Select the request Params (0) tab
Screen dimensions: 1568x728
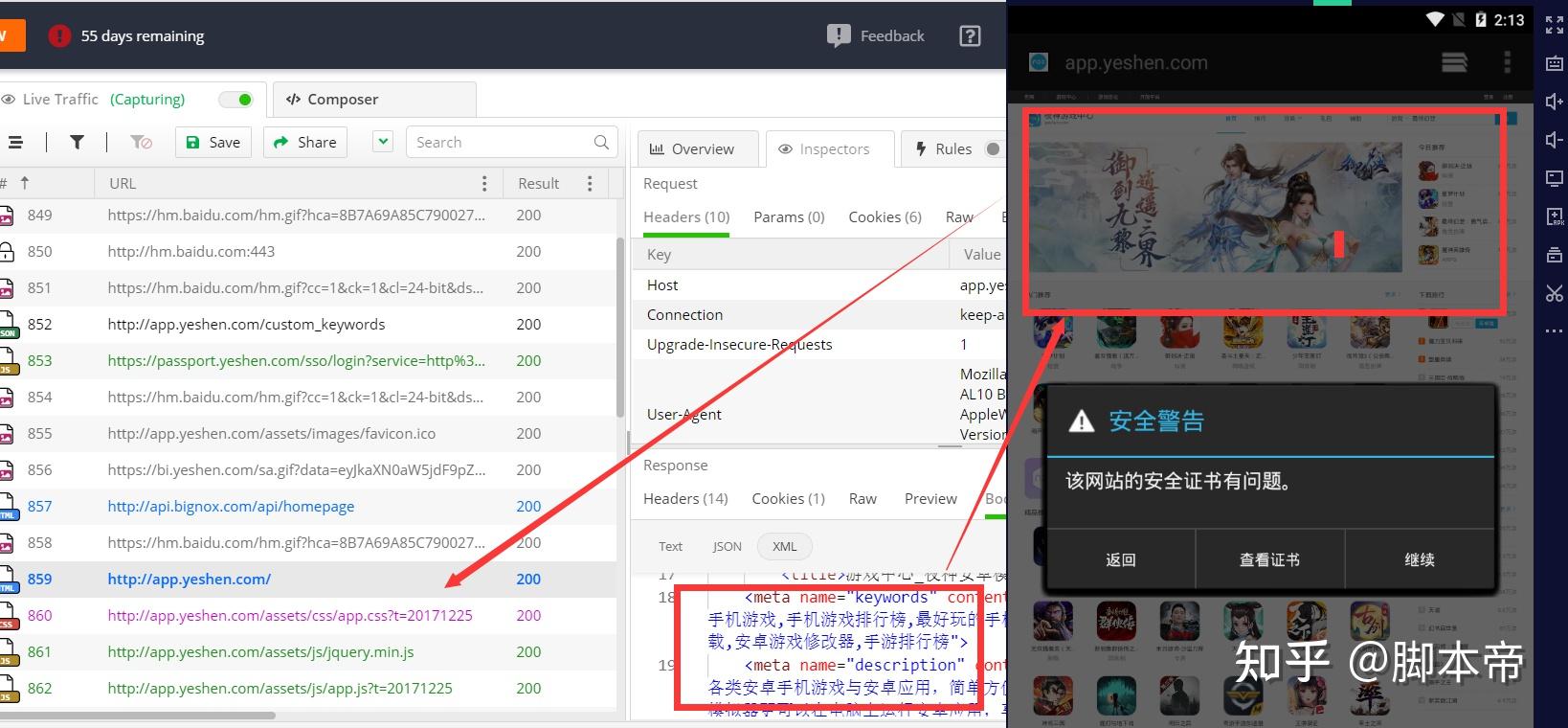click(x=789, y=217)
